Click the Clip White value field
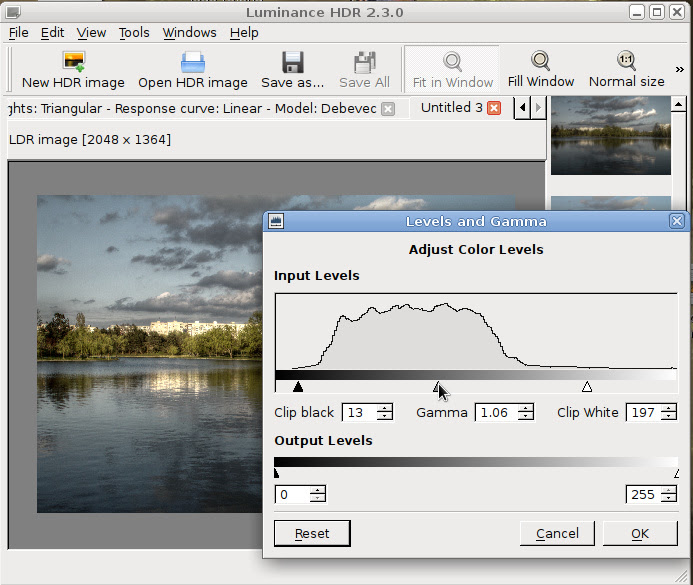Viewport: 693px width, 585px height. click(x=644, y=413)
